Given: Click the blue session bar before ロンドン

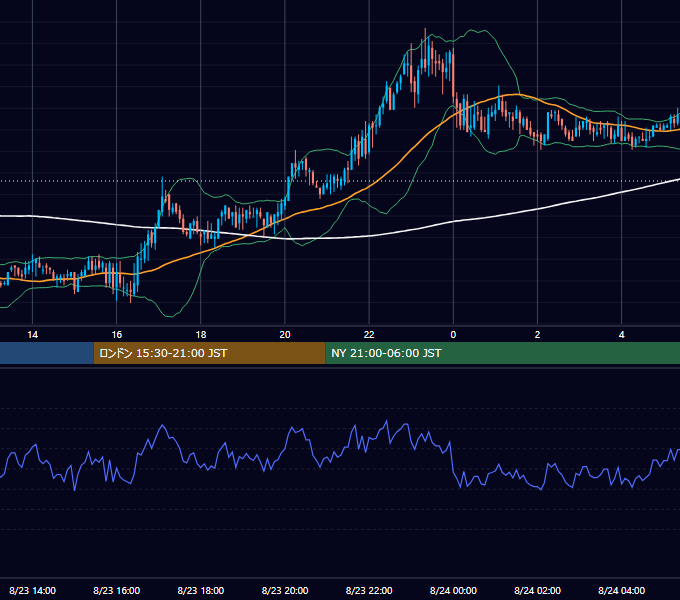Looking at the screenshot, I should tap(47, 353).
